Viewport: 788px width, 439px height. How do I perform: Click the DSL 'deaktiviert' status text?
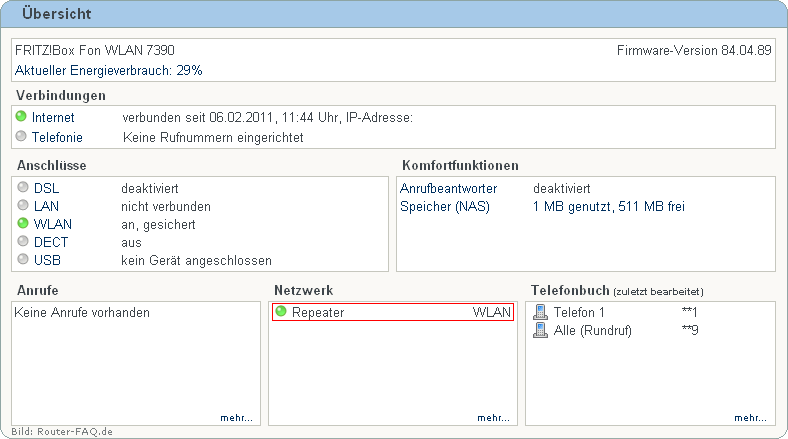pos(150,188)
